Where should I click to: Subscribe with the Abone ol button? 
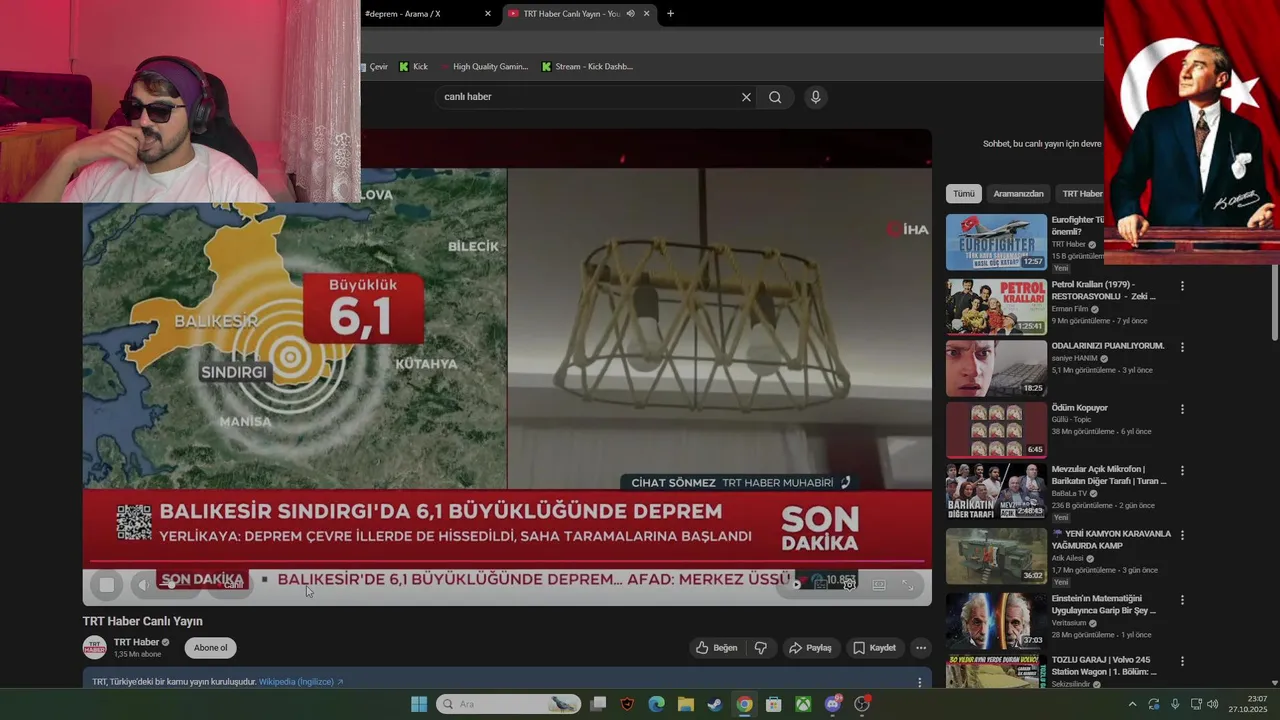pos(210,648)
